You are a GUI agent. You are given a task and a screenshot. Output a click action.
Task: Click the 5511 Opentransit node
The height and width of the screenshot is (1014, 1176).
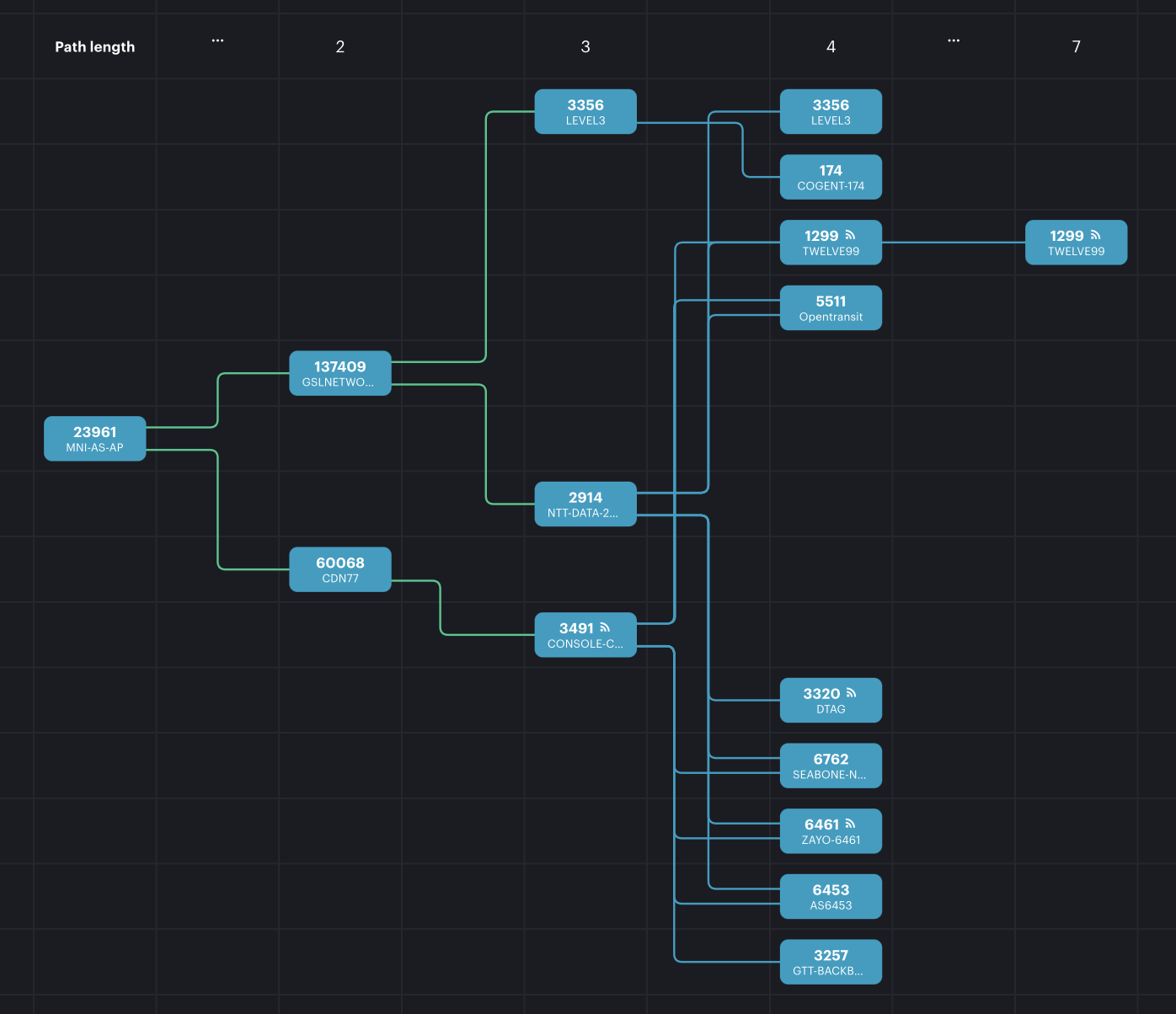click(x=831, y=307)
